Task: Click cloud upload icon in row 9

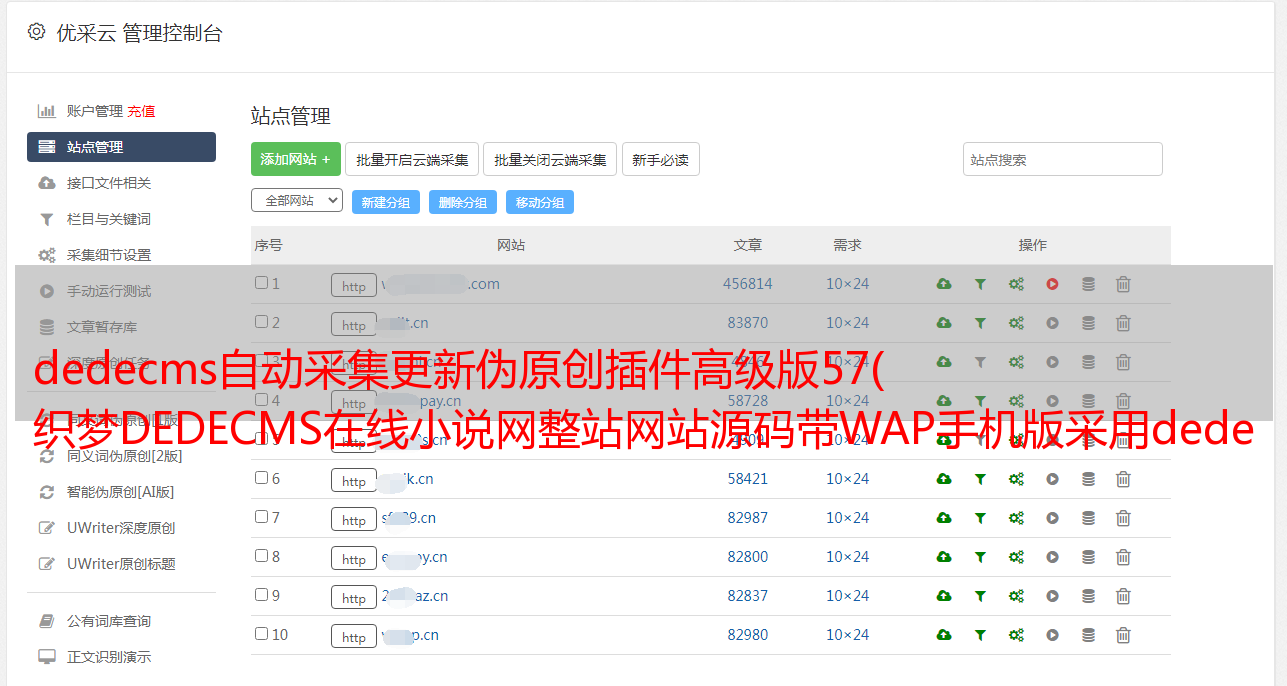Action: [944, 596]
